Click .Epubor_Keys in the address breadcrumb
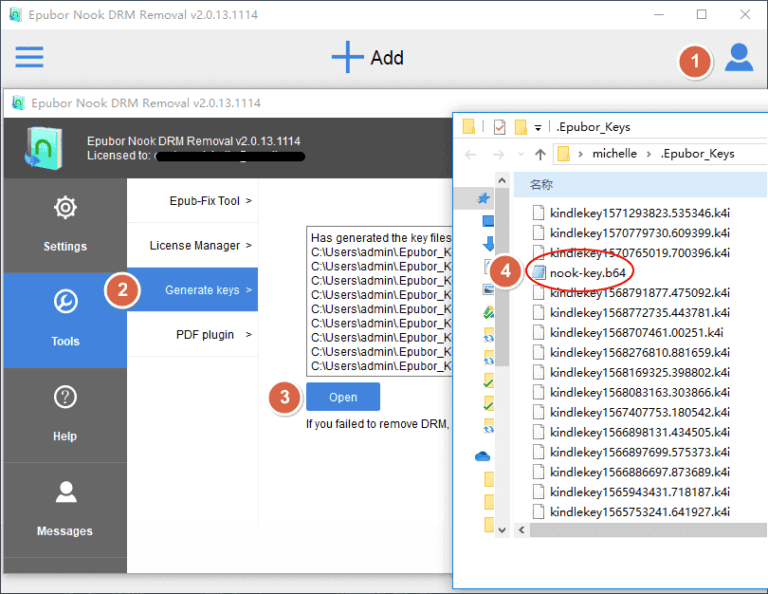 [x=697, y=154]
